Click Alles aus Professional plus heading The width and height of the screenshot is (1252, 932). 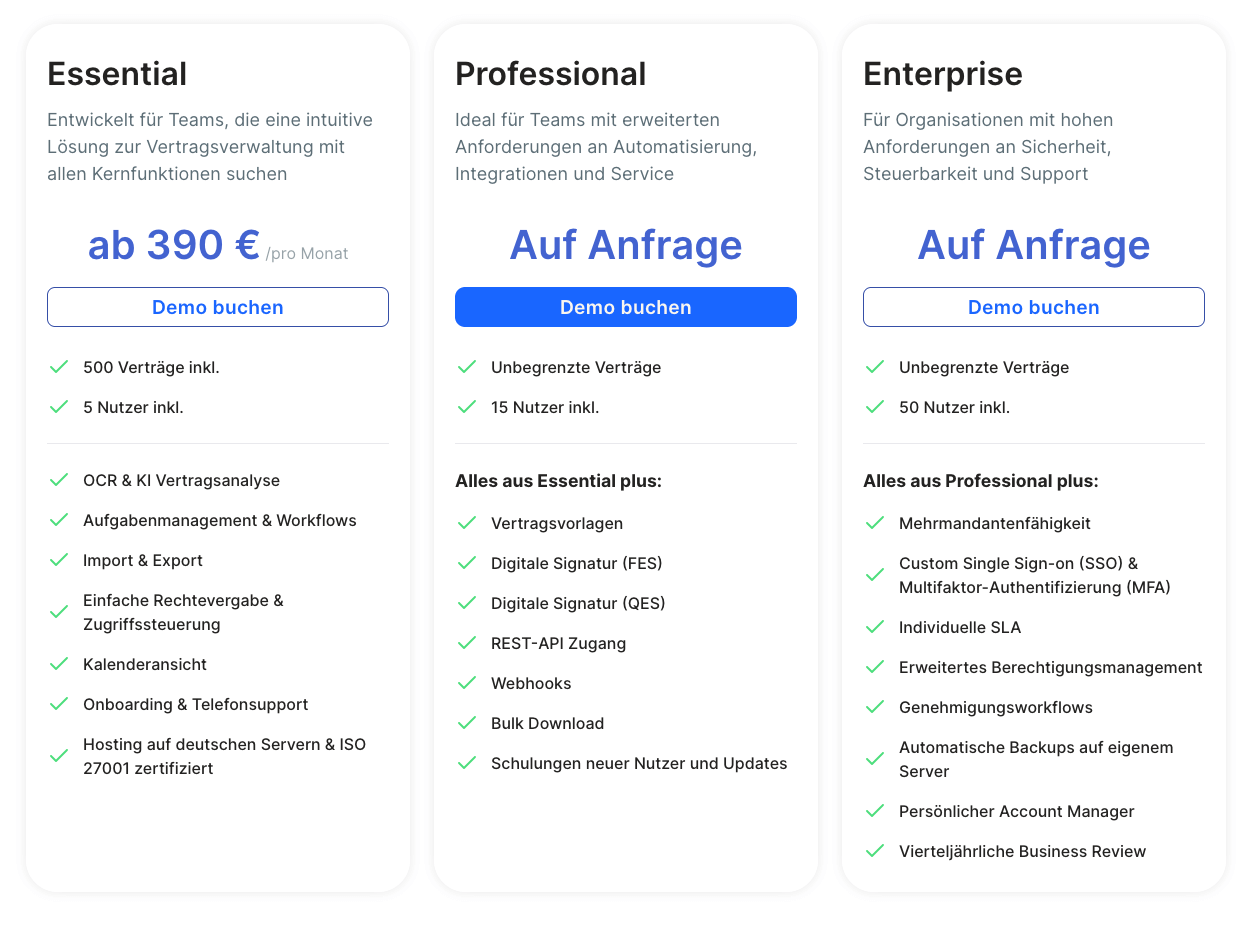[980, 481]
